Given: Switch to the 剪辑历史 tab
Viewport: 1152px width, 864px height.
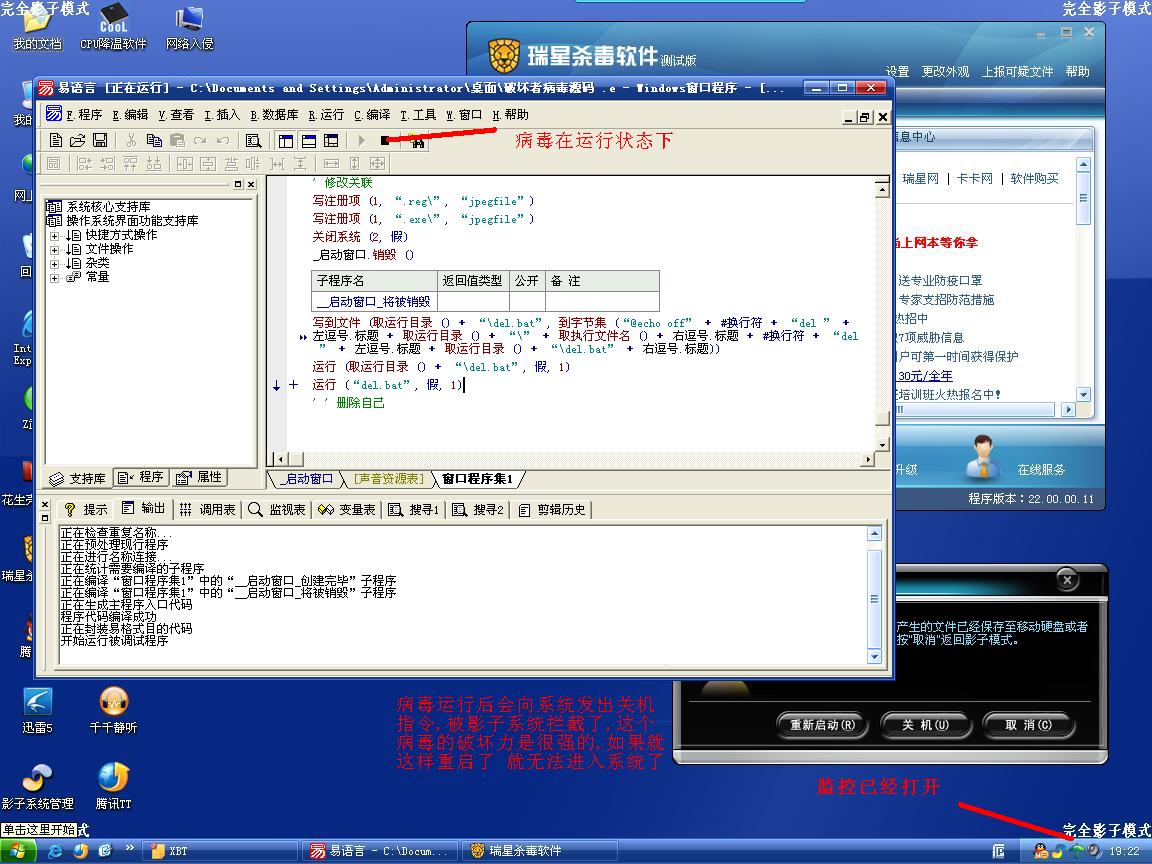Looking at the screenshot, I should (552, 509).
